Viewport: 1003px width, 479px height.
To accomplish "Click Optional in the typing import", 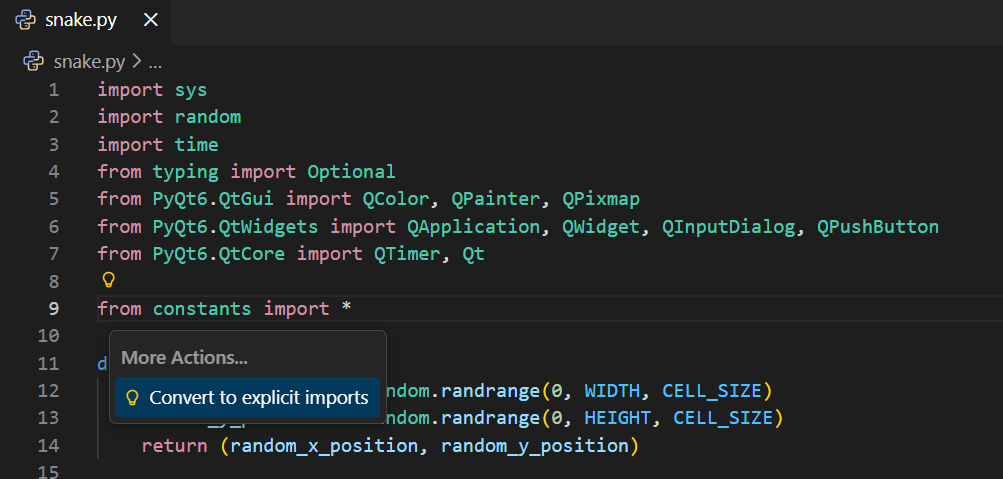I will pos(351,172).
